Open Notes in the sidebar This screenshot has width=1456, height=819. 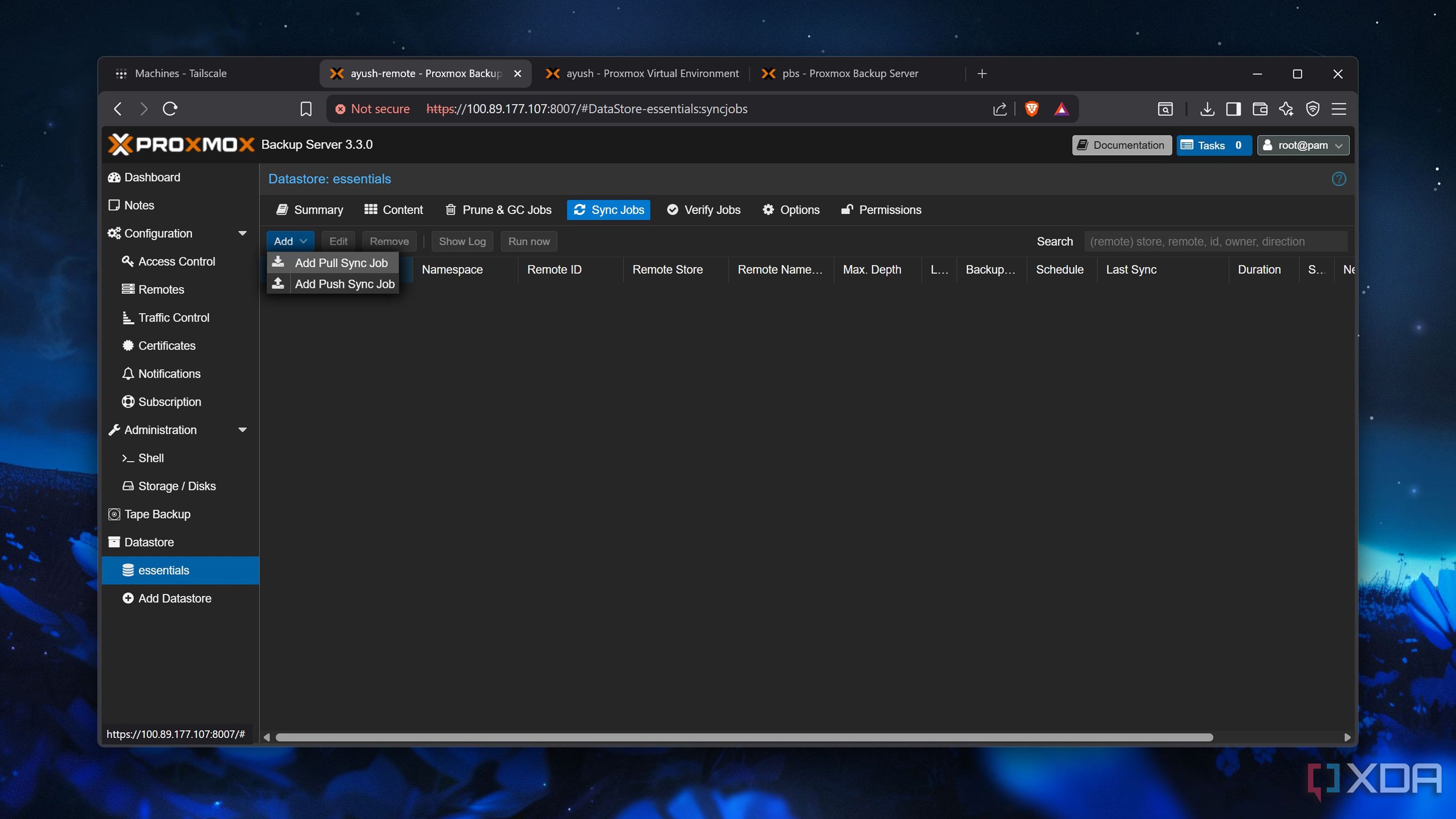click(180, 205)
